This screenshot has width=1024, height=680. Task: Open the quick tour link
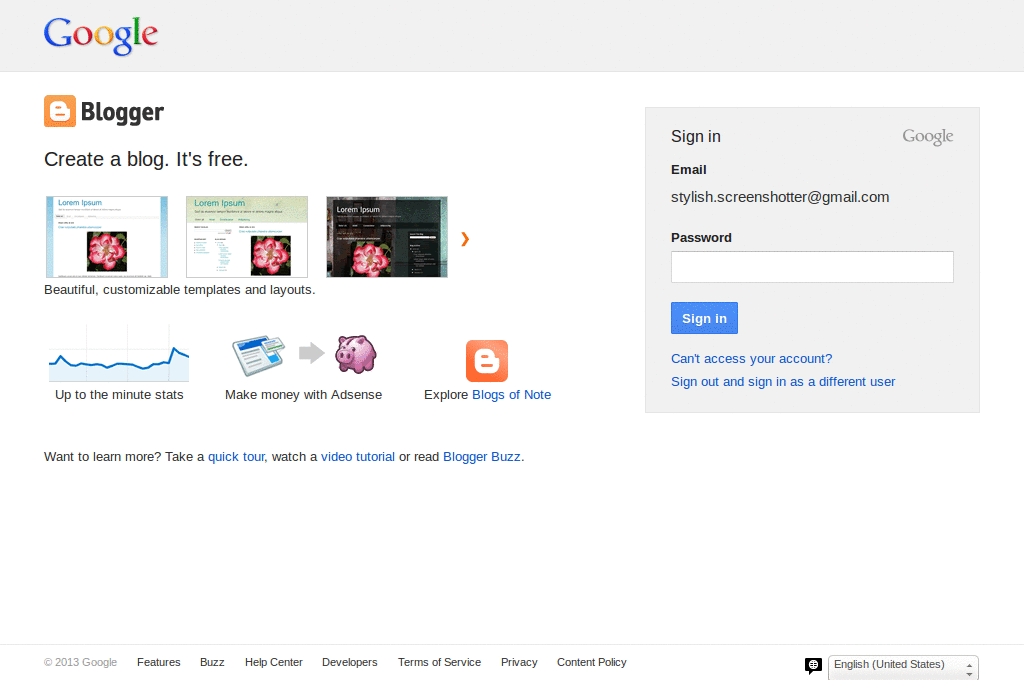click(x=236, y=457)
